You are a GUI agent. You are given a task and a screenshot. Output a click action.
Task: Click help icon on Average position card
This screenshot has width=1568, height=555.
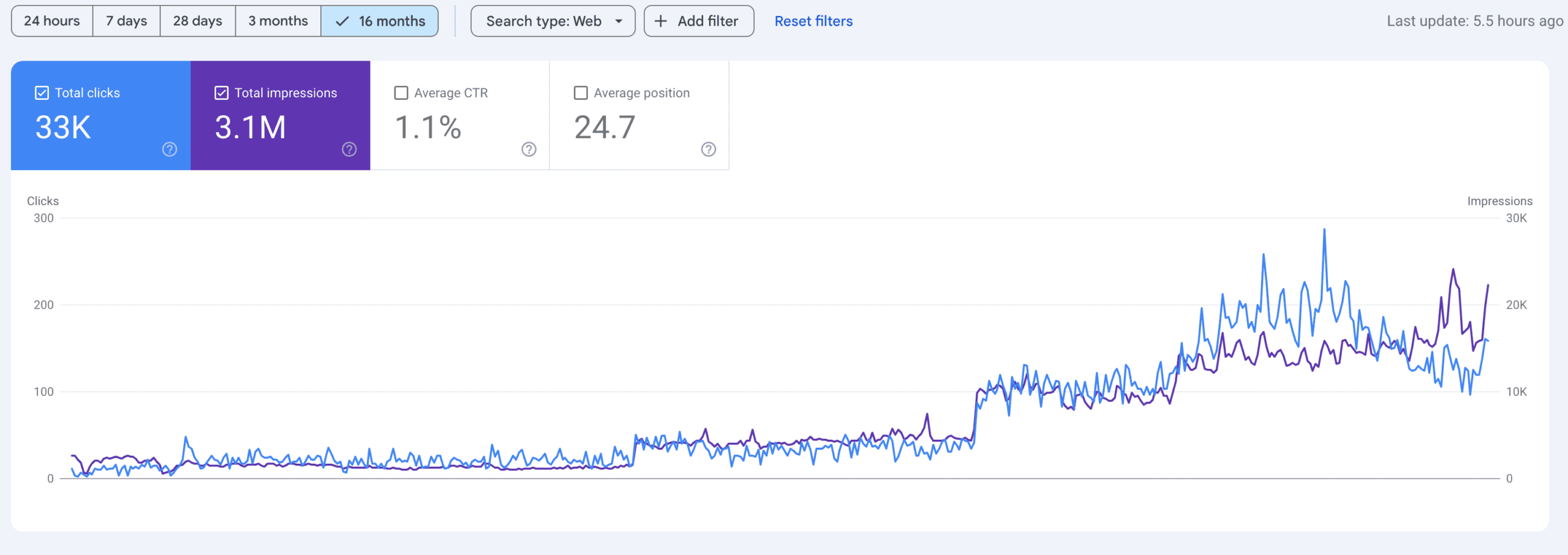708,149
